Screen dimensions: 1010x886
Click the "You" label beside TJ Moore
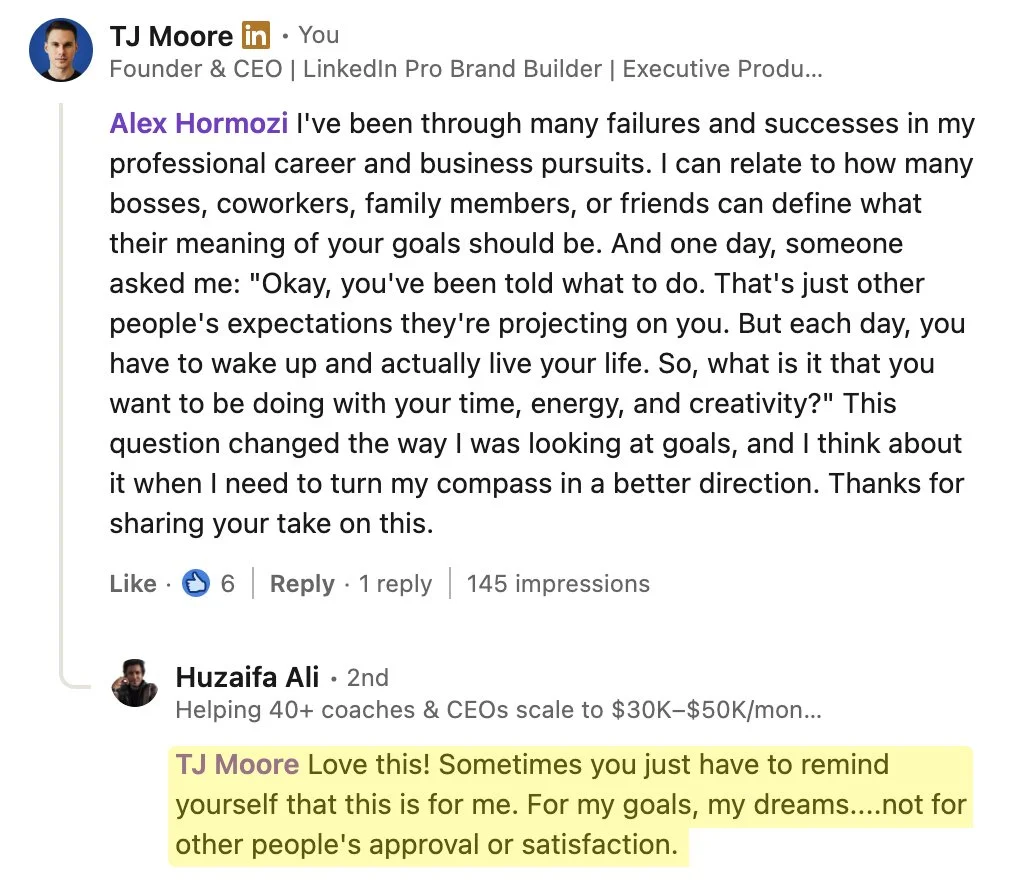coord(319,36)
